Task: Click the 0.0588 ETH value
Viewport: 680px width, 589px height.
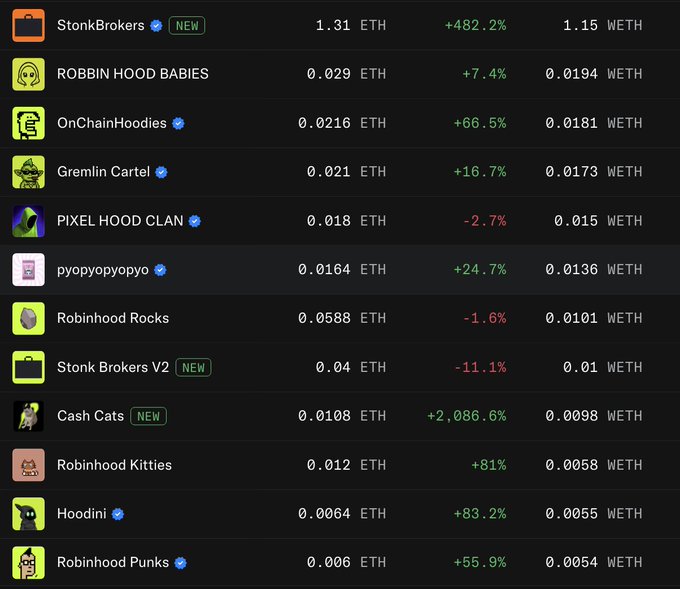Action: 342,318
